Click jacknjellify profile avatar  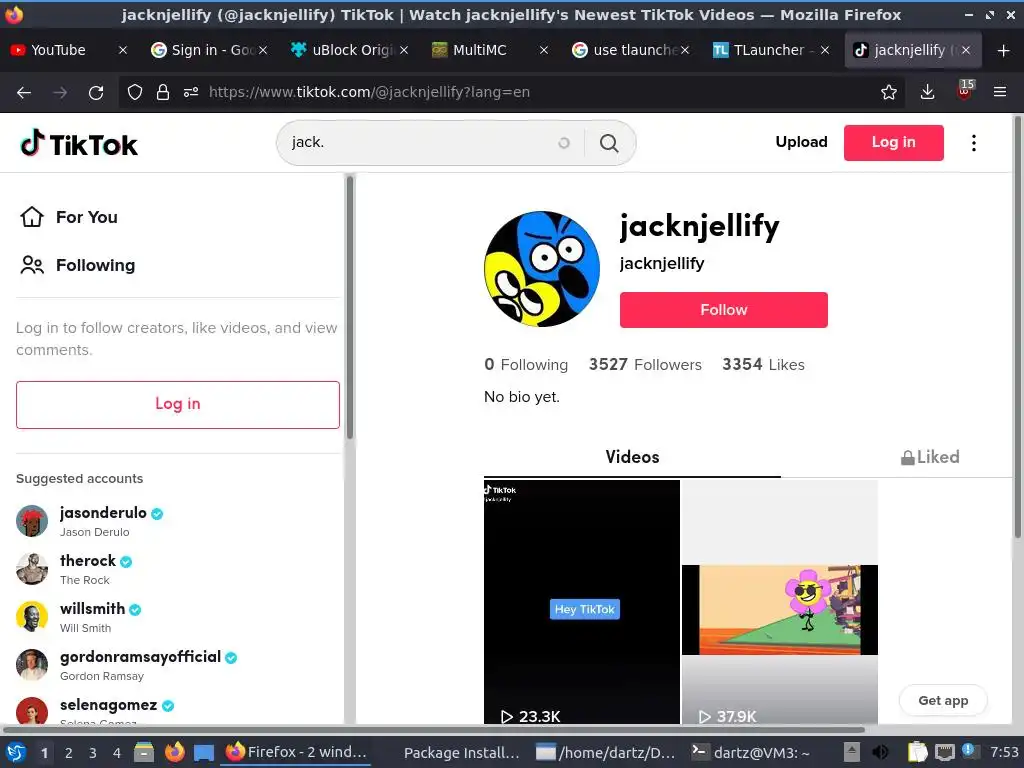coord(541,268)
